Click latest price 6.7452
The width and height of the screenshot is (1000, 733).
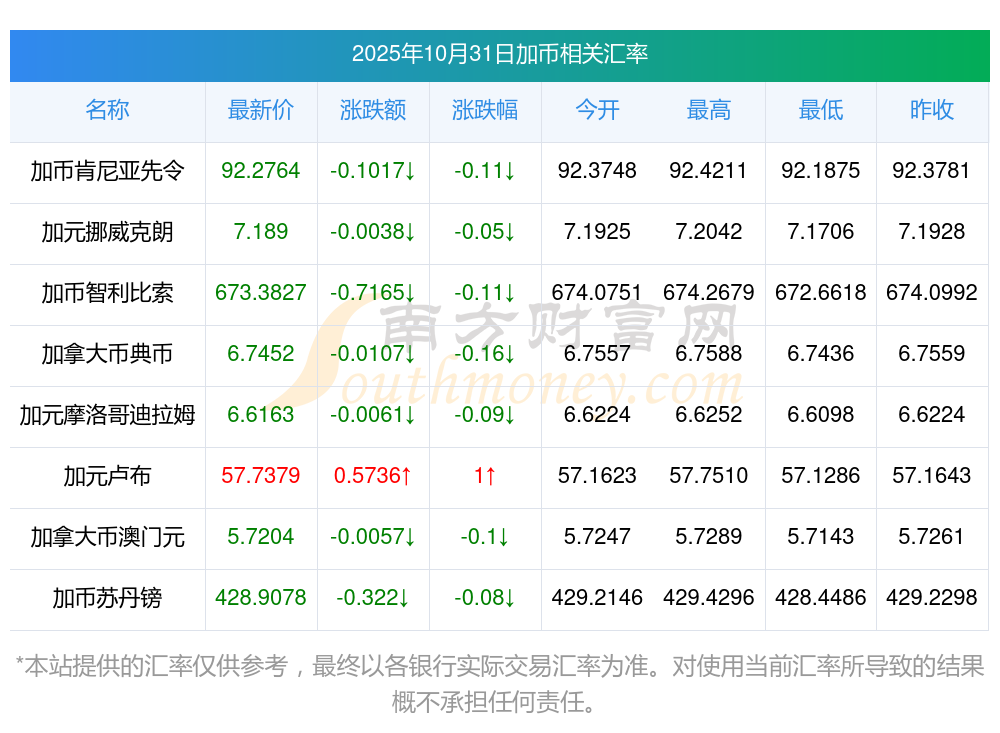tap(261, 353)
